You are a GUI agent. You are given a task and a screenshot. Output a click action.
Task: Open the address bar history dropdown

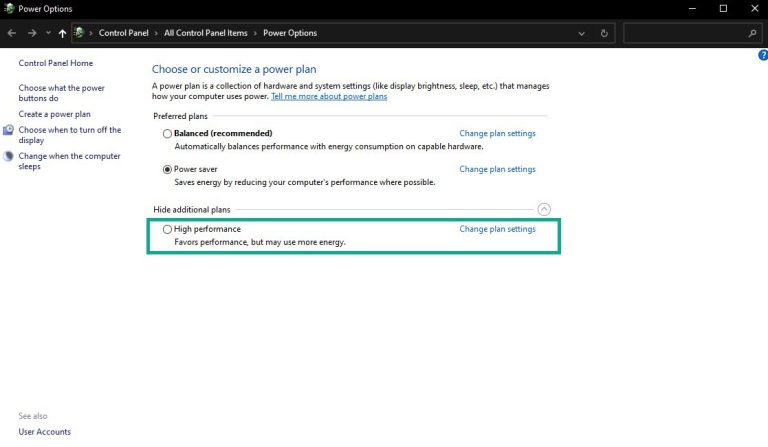click(x=582, y=33)
